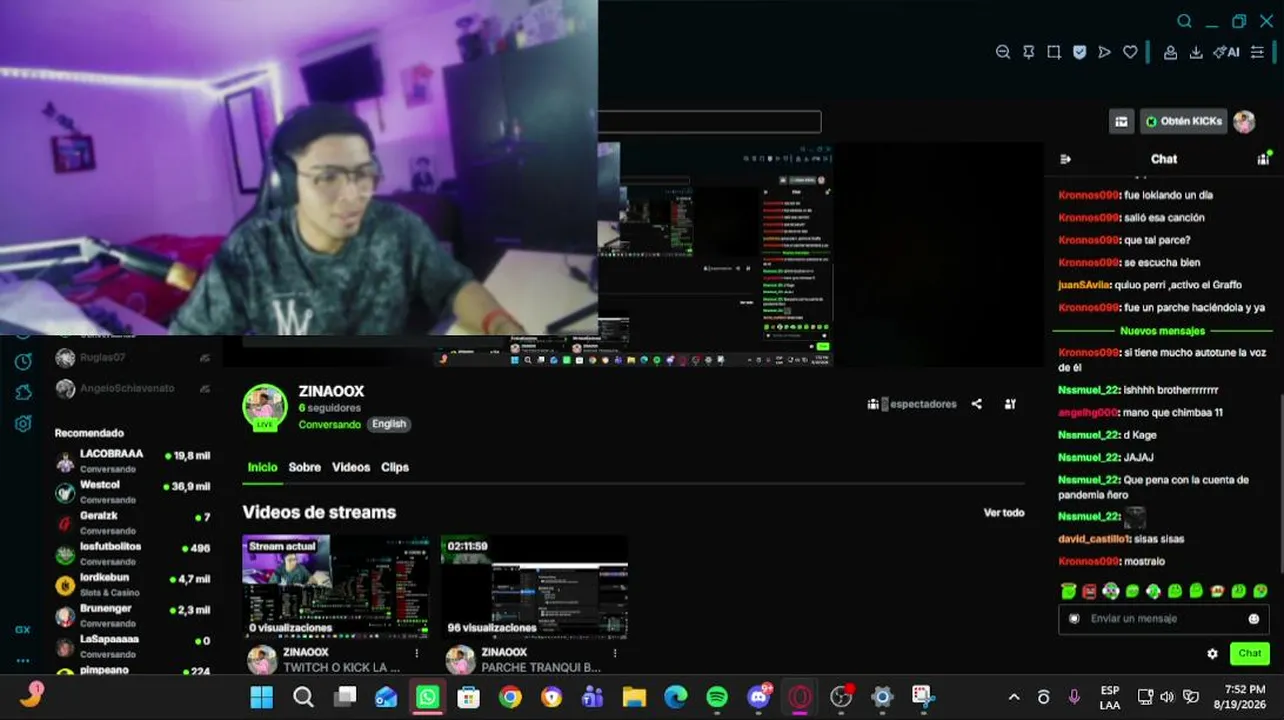
Task: Open the 02:11:59 video thumbnail
Action: 535,586
